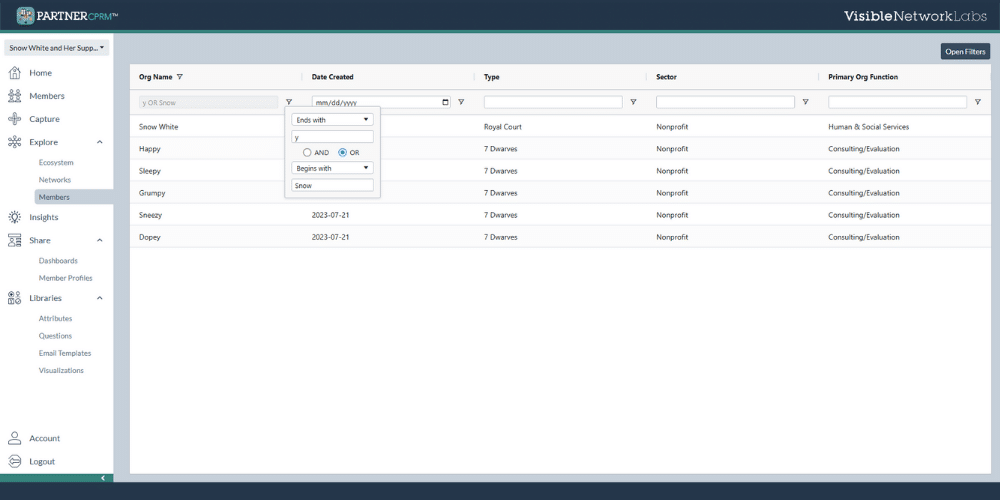
Task: Open the Type column filter icon
Action: click(633, 102)
